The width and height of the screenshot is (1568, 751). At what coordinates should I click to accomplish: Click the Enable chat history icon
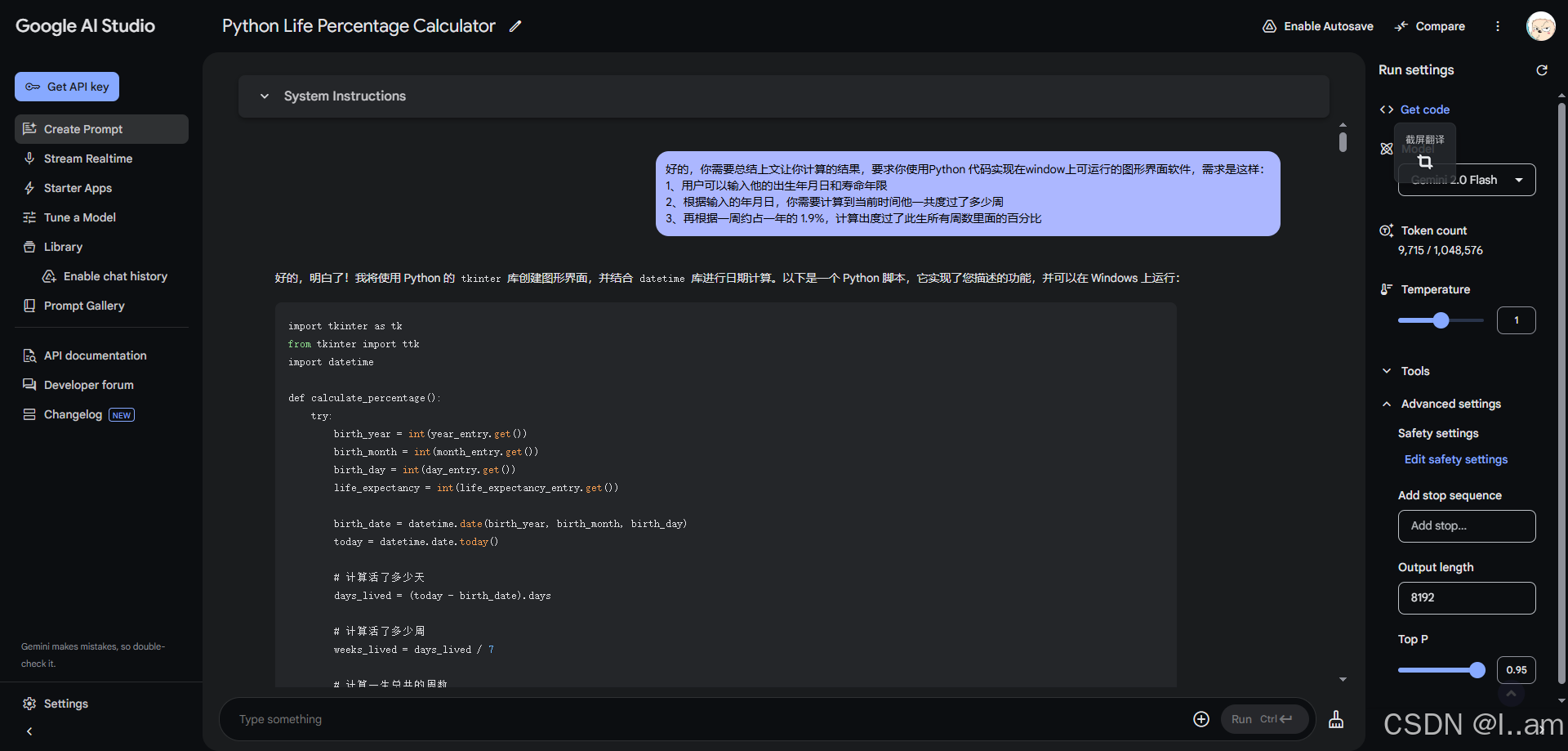[49, 276]
